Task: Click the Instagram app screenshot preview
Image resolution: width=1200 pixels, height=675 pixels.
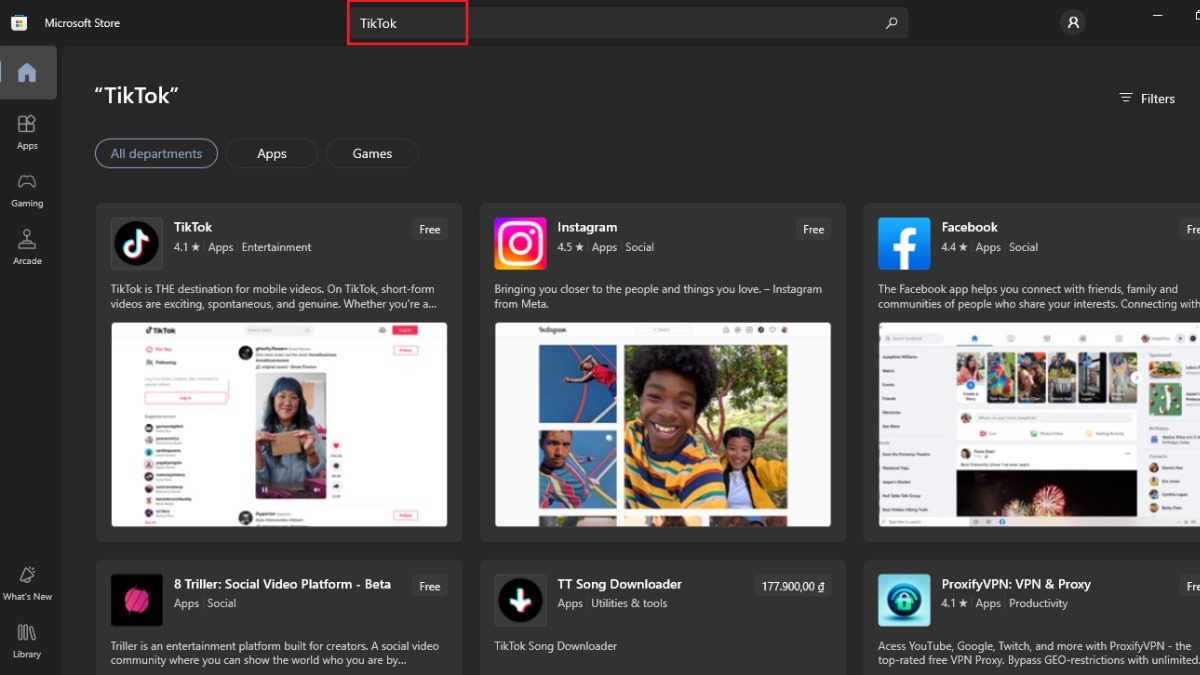Action: coord(662,424)
